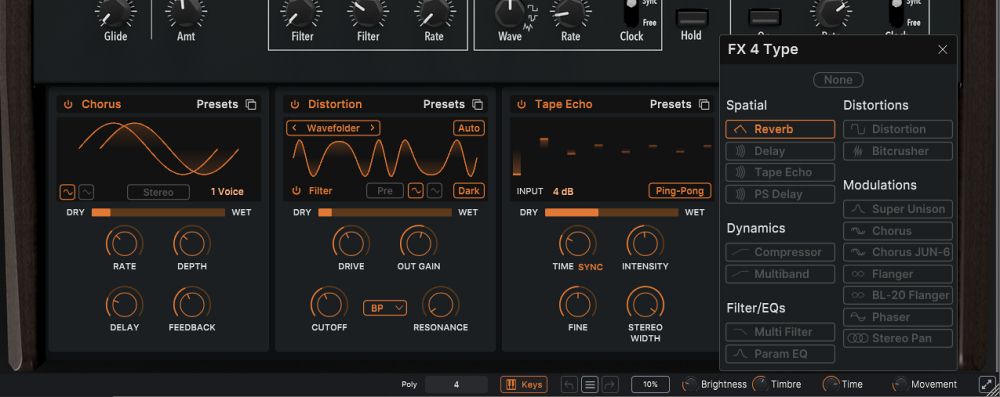This screenshot has height=397, width=1000.
Task: Open Distortion Presets
Action: 444,104
